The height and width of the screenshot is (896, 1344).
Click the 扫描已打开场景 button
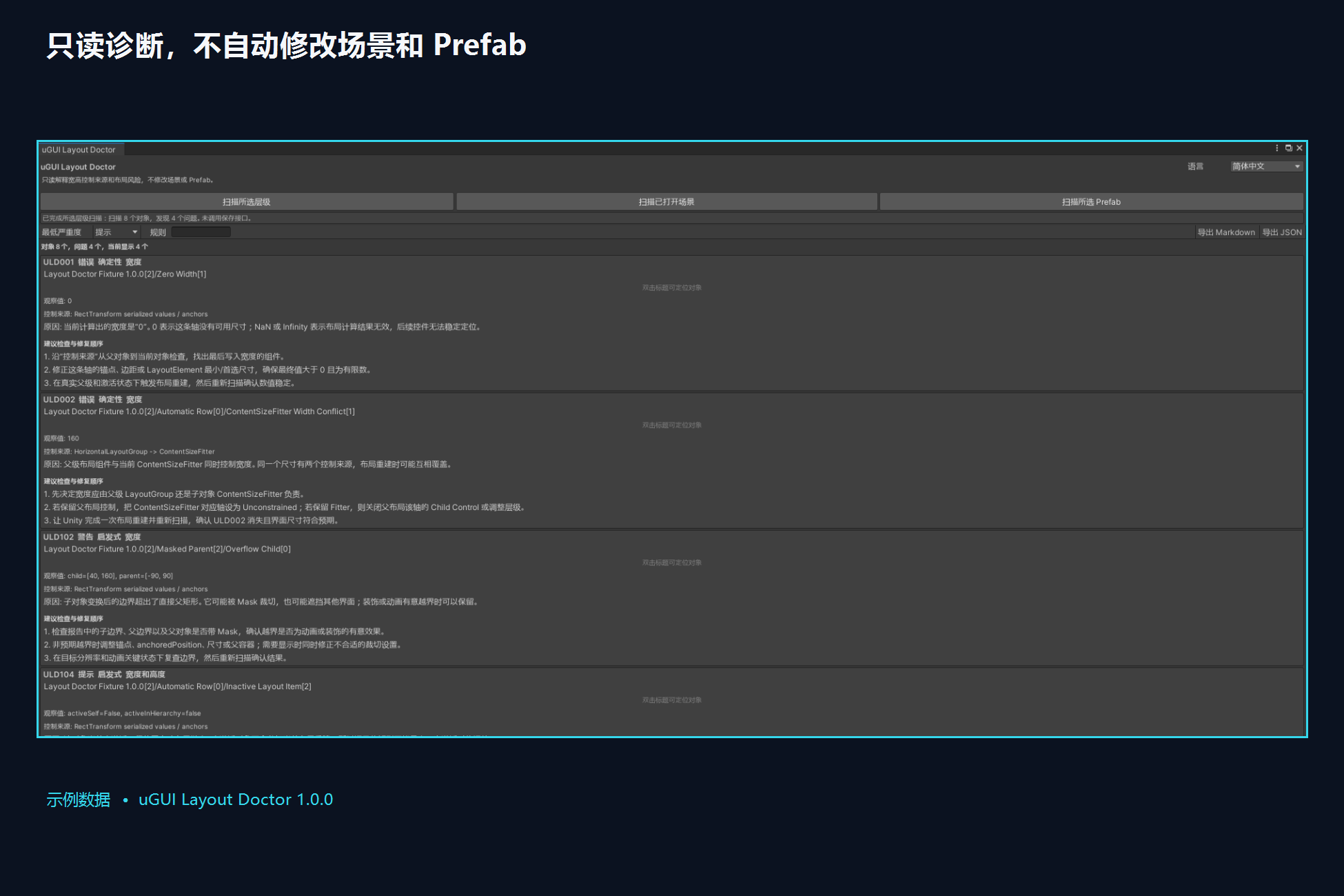click(x=666, y=202)
